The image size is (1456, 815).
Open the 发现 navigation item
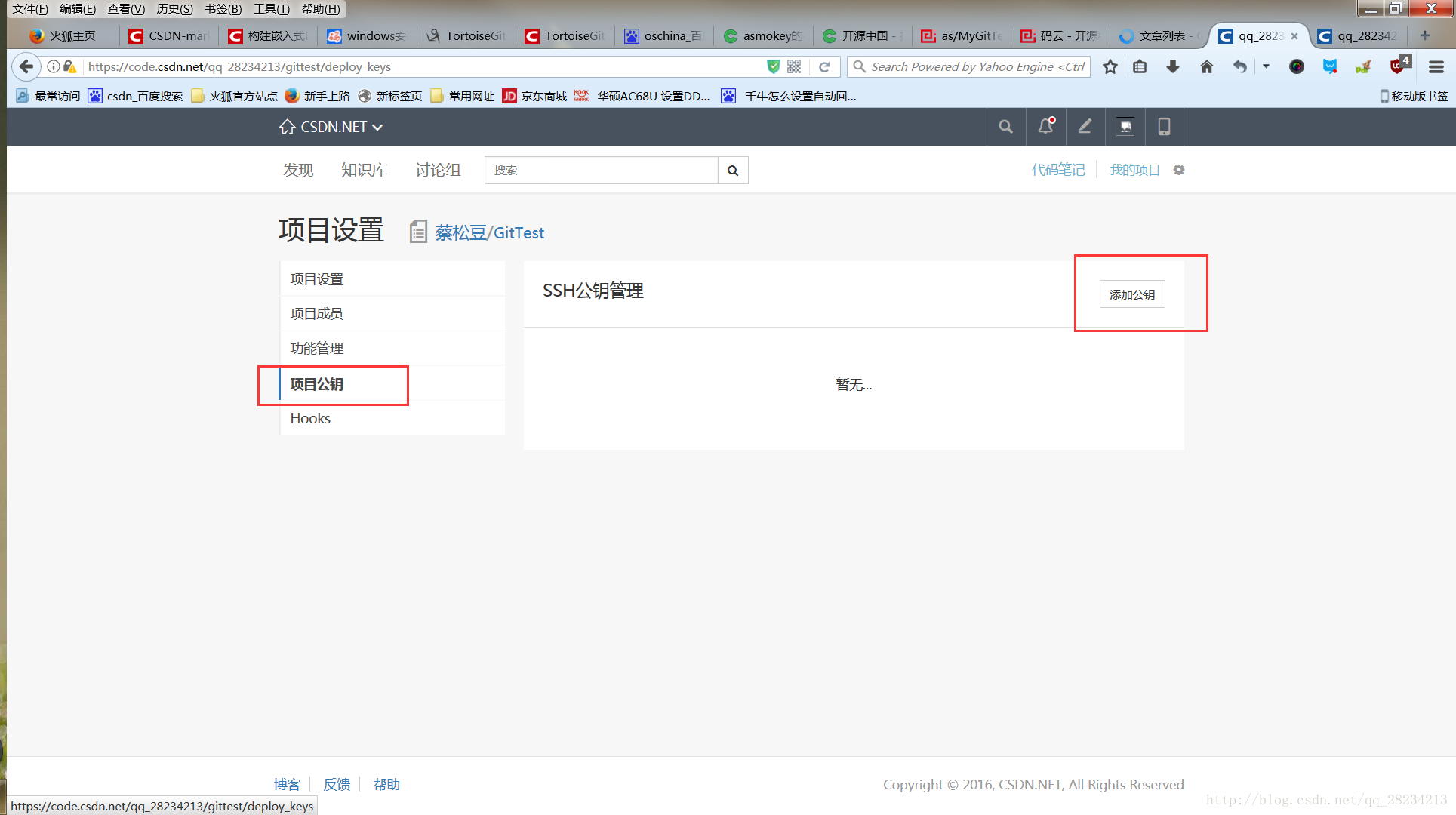click(x=298, y=170)
